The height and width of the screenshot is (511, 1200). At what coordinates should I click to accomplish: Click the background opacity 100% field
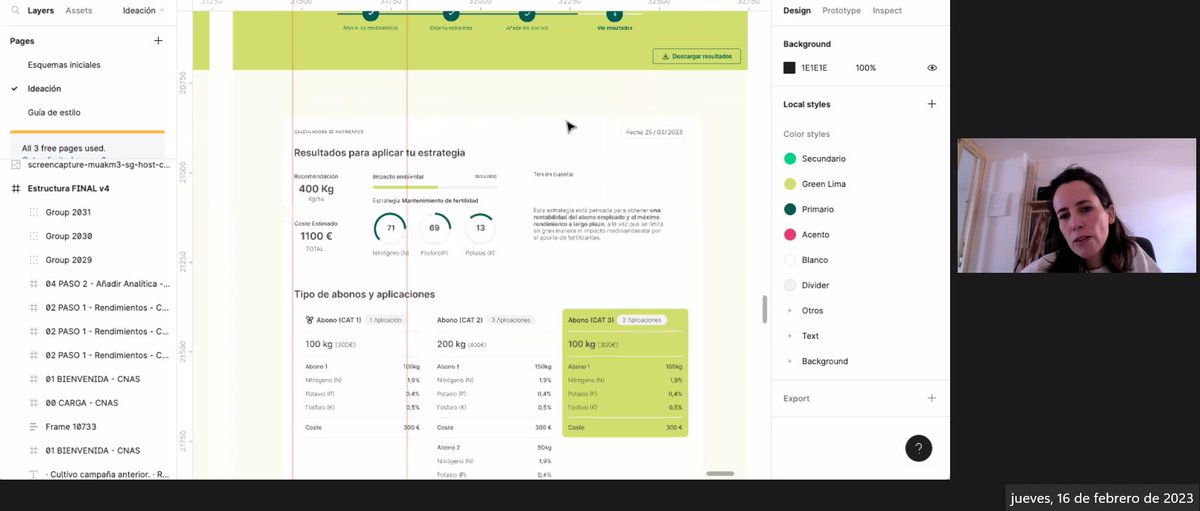click(866, 68)
